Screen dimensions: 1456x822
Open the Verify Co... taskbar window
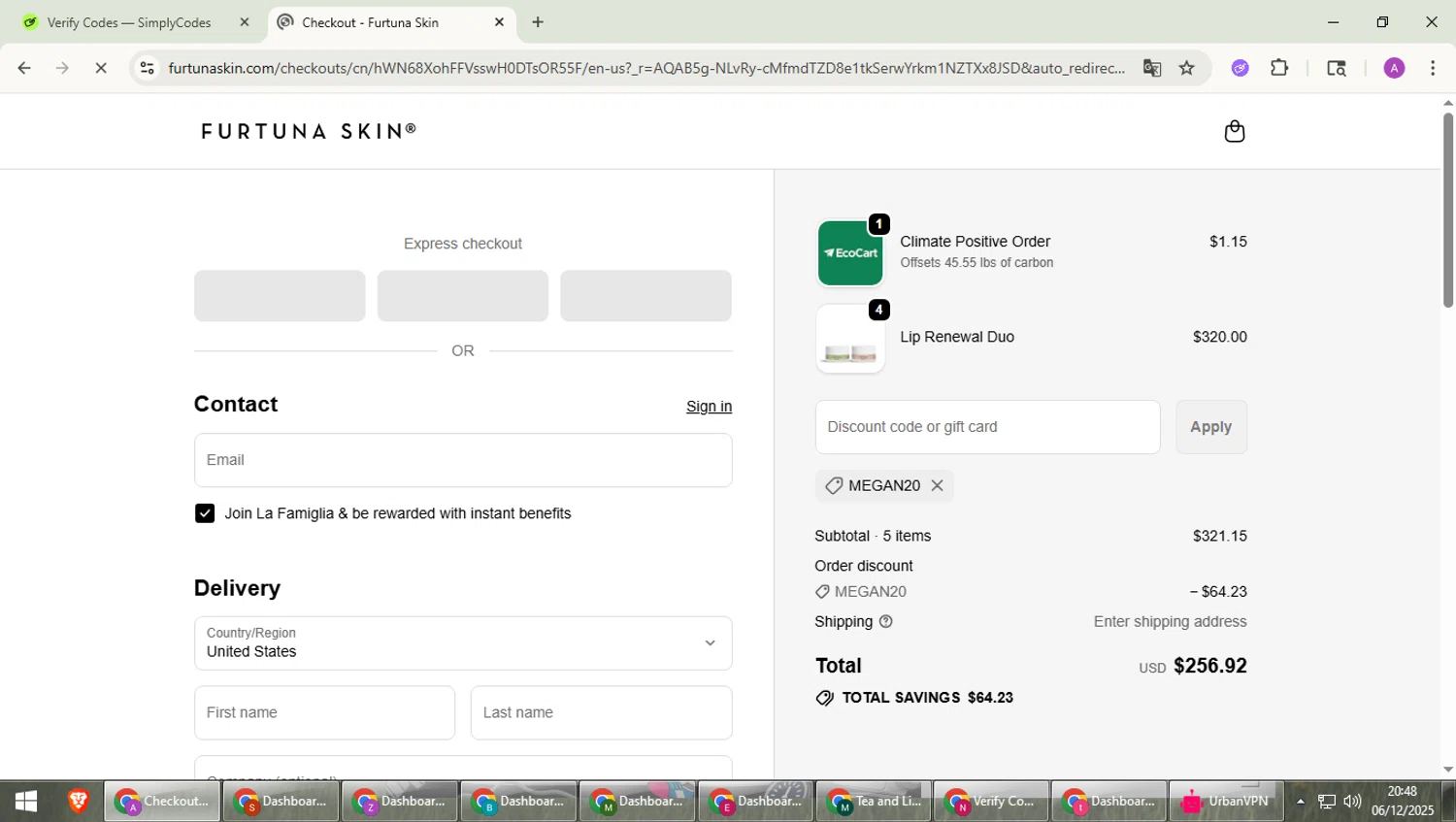tap(991, 802)
